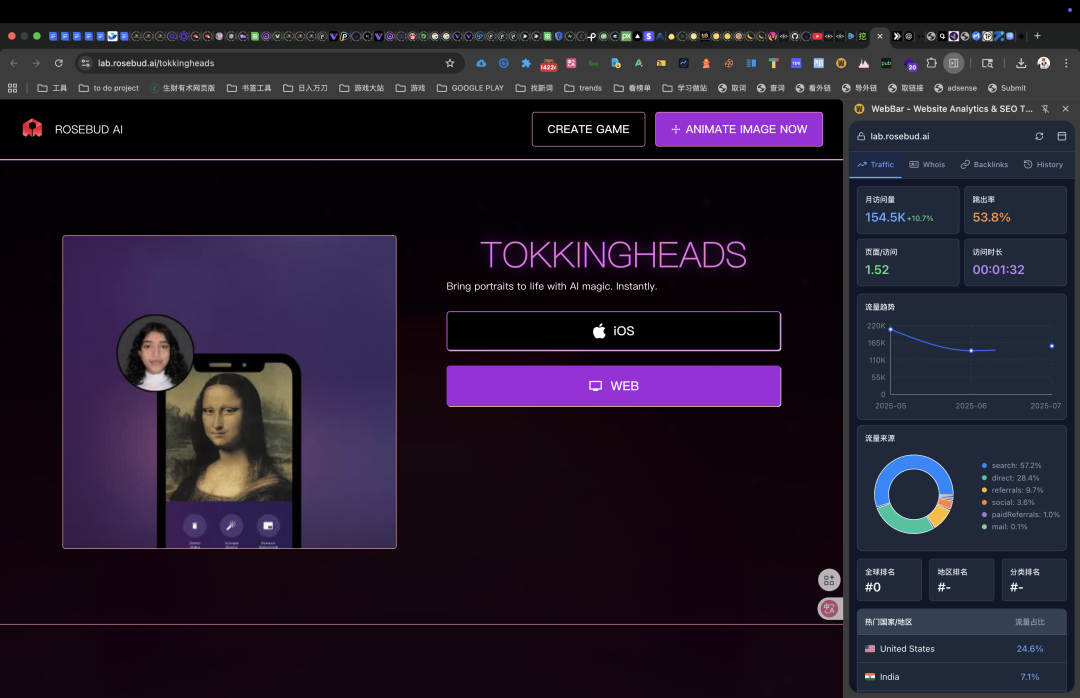The width and height of the screenshot is (1080, 698).
Task: Click the red 1422 badge extension icon
Action: point(548,64)
